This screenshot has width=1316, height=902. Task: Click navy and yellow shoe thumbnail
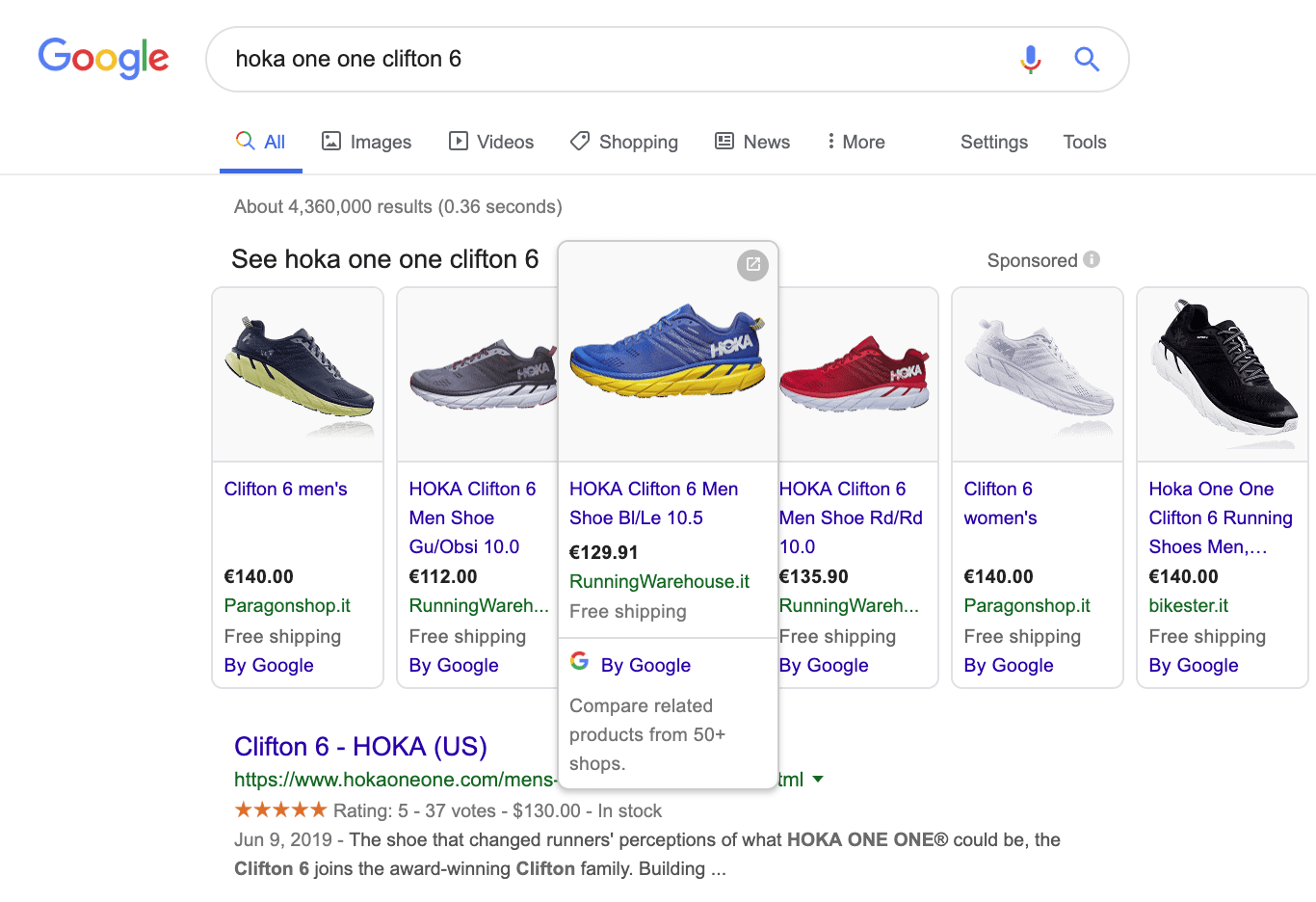[298, 374]
